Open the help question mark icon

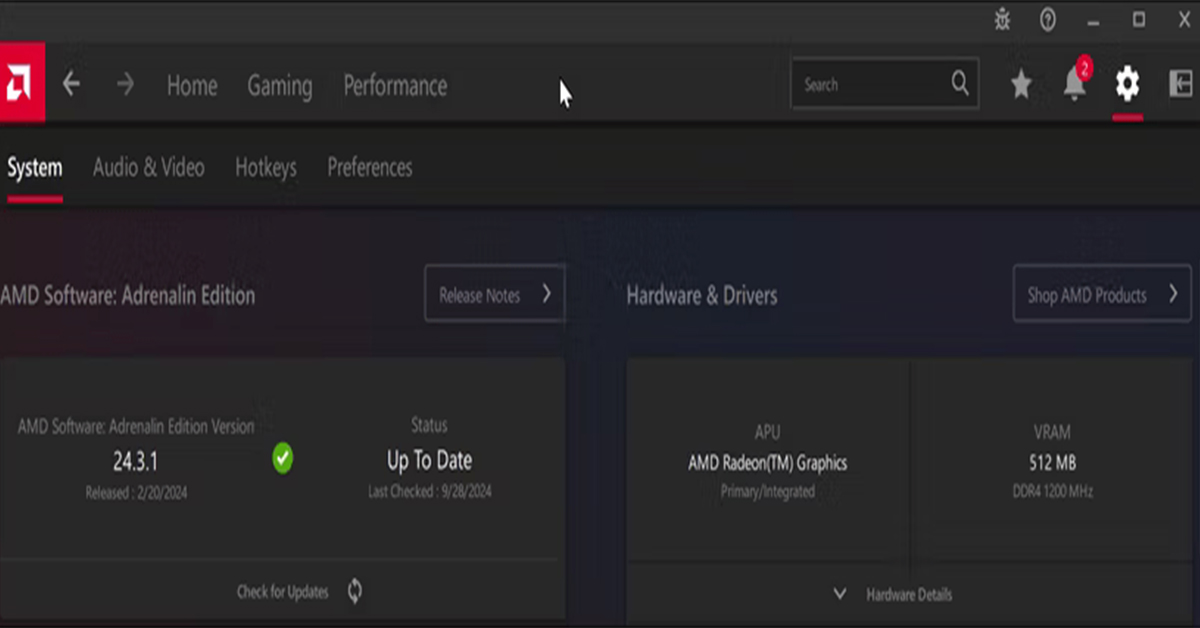tap(1048, 20)
